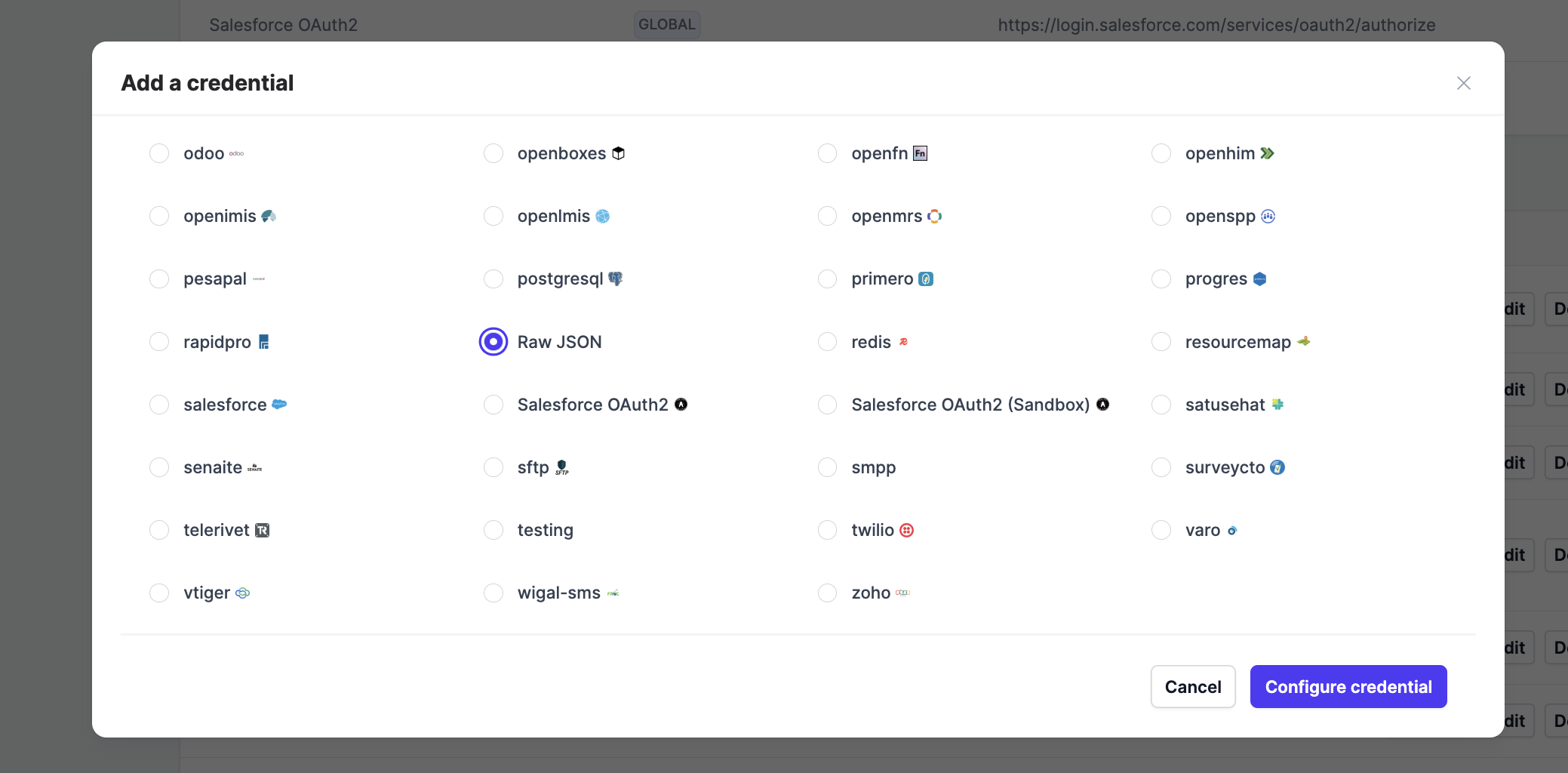Select the Salesforce OAuth2 (Sandbox) radio button
The width and height of the screenshot is (1568, 773).
click(828, 405)
